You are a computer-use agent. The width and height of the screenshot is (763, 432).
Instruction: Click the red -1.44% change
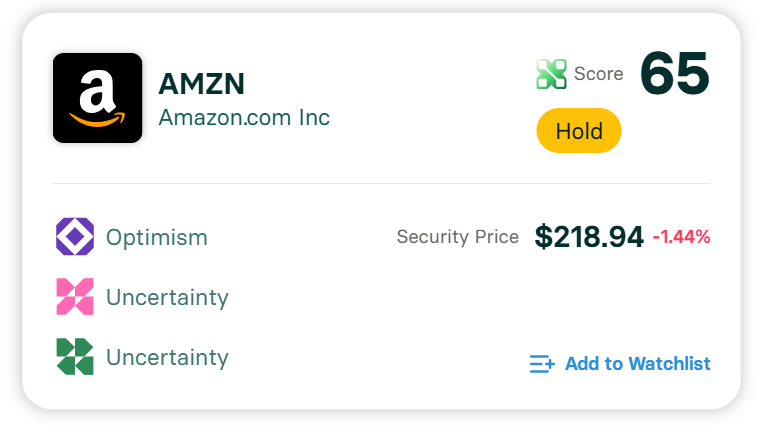pos(681,237)
